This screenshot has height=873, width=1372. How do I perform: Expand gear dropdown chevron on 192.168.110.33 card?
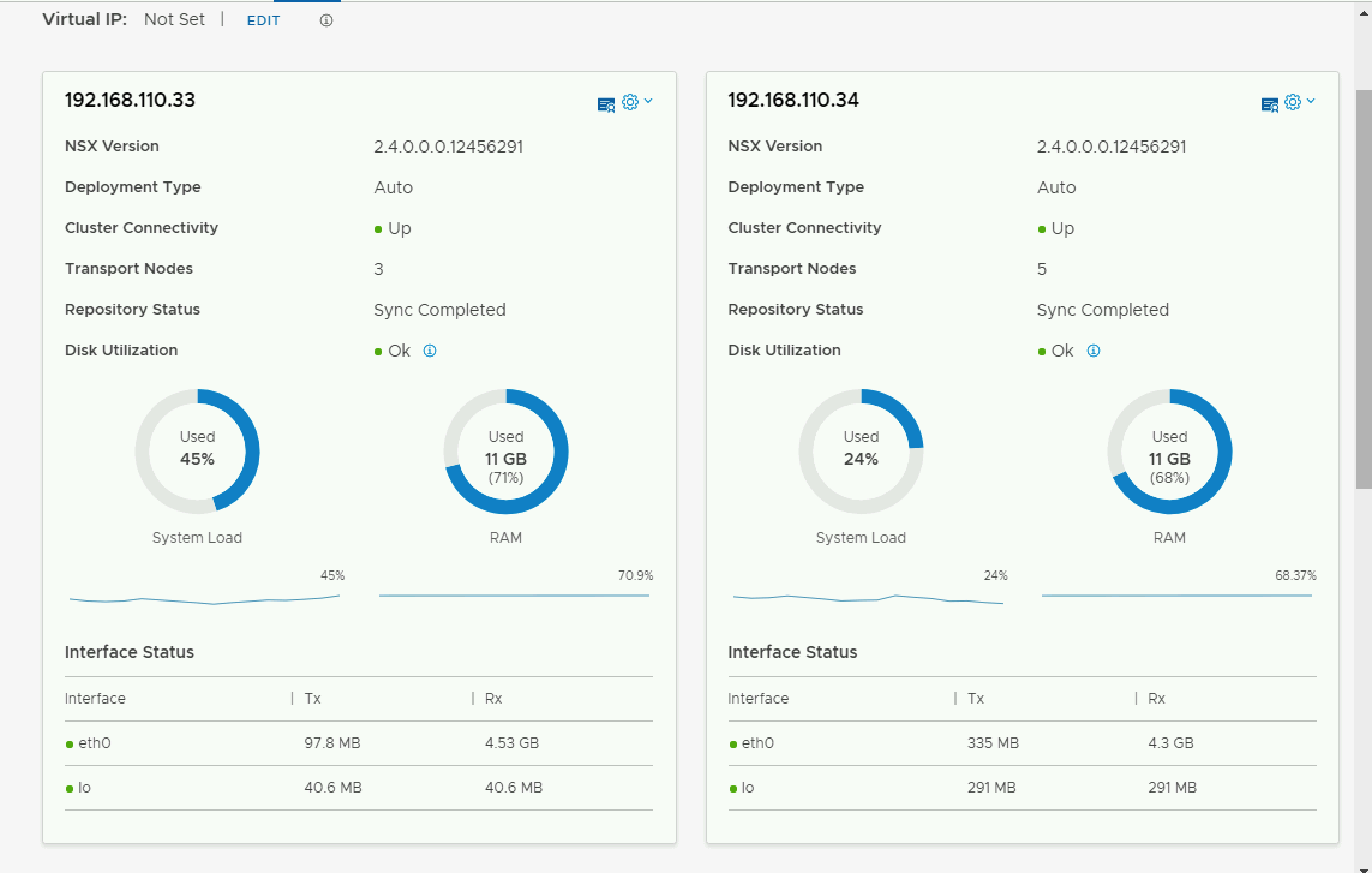click(x=648, y=101)
